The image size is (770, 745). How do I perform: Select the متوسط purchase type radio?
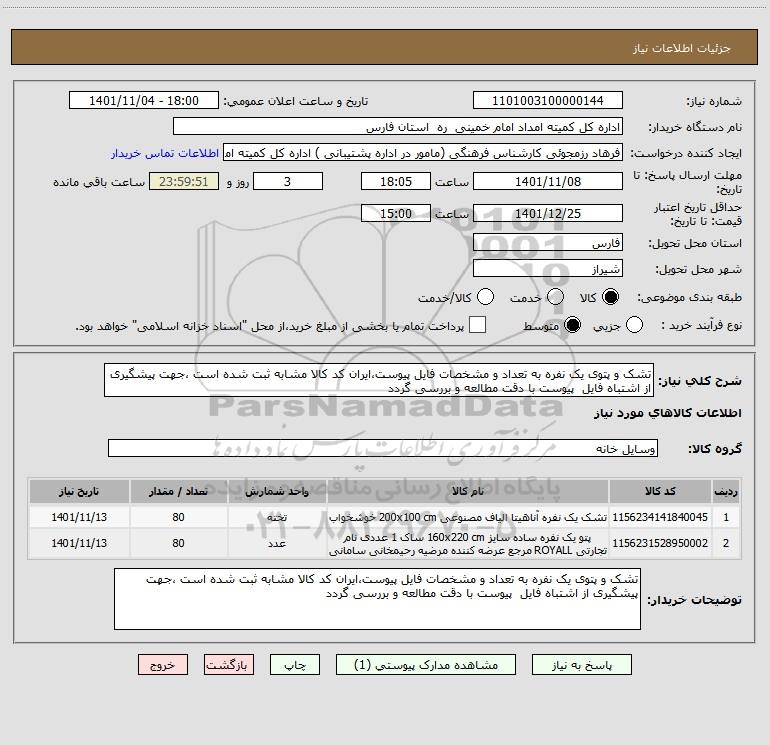(572, 325)
